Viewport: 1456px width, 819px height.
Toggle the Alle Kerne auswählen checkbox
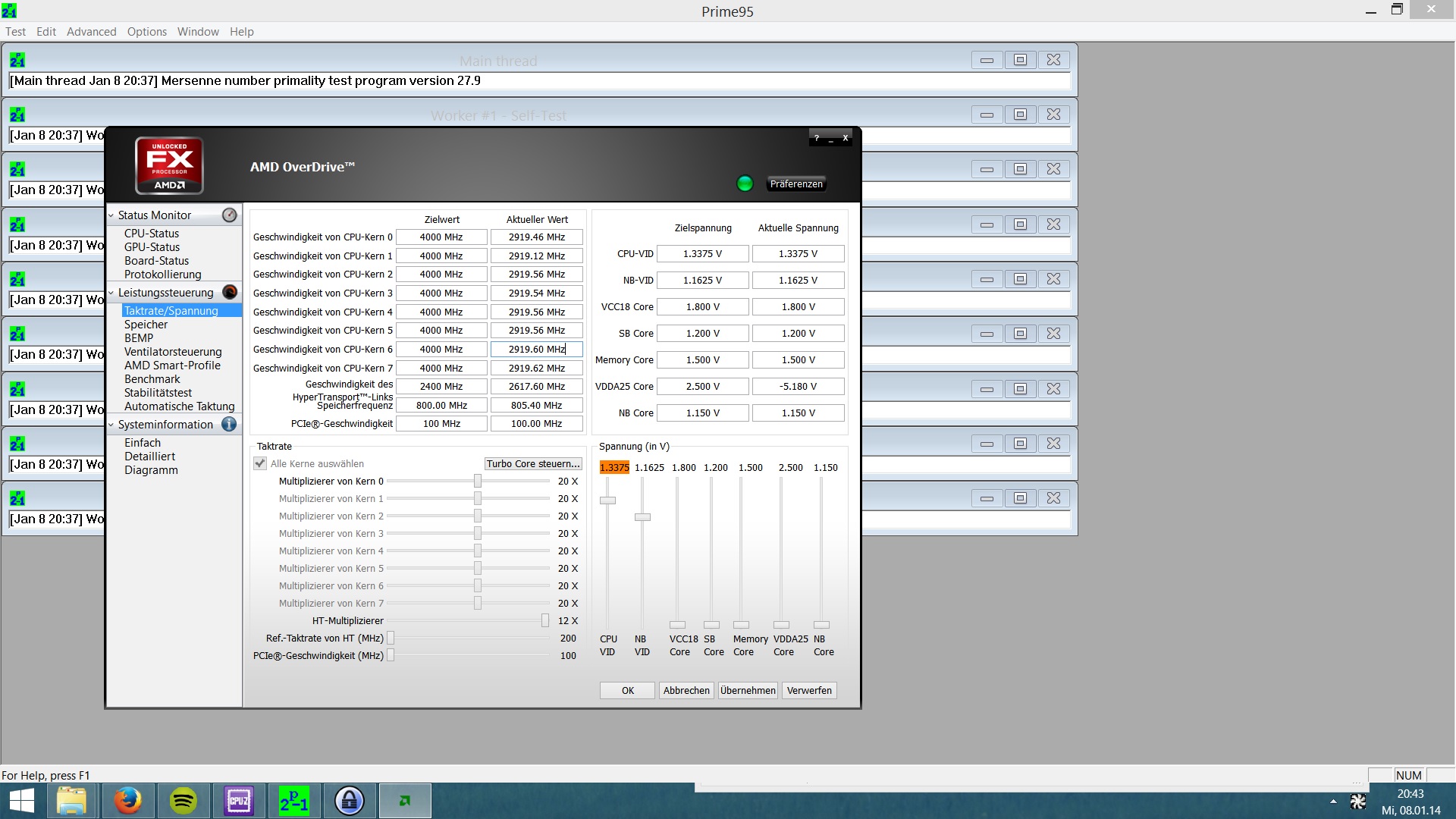click(x=260, y=463)
